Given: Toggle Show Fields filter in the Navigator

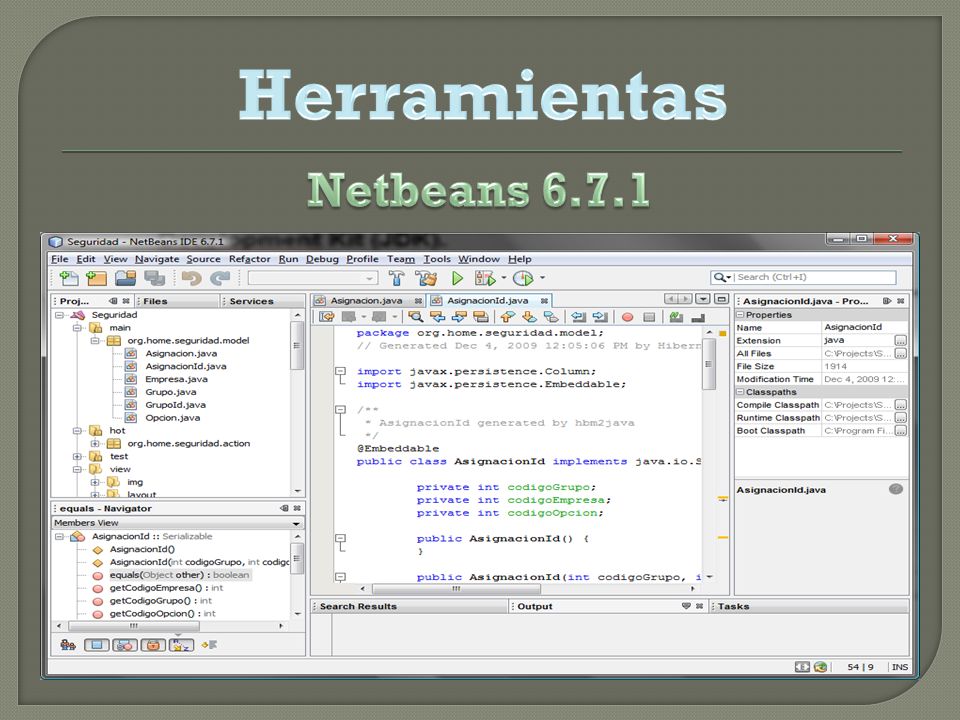Looking at the screenshot, I should 97,645.
